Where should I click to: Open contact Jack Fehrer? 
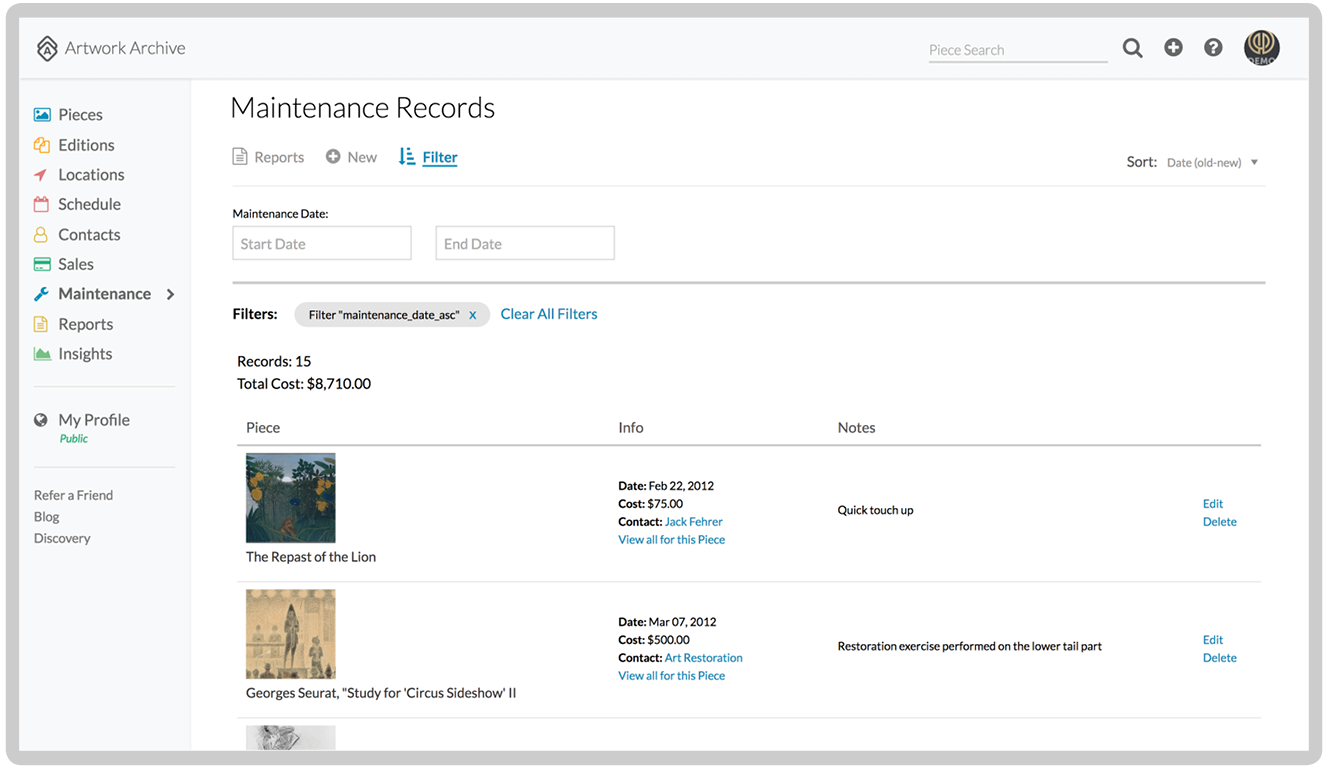693,521
